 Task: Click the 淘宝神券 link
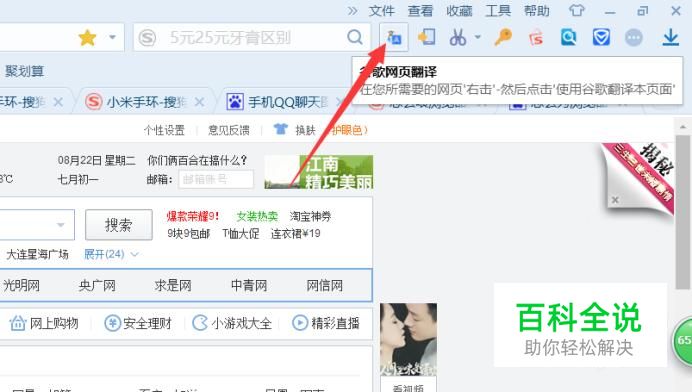pyautogui.click(x=310, y=216)
